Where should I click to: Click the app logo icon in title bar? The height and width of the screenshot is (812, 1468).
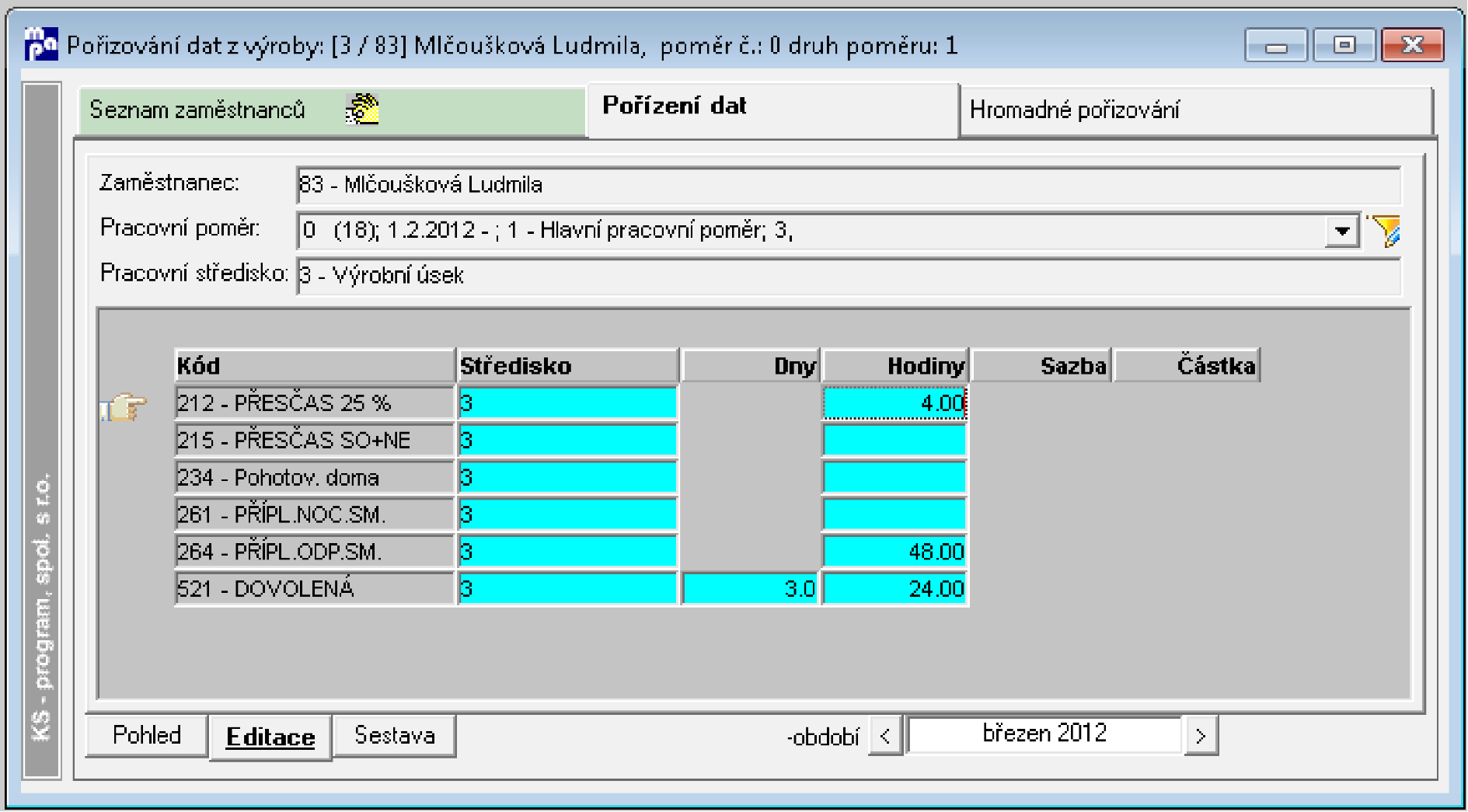coord(41,45)
